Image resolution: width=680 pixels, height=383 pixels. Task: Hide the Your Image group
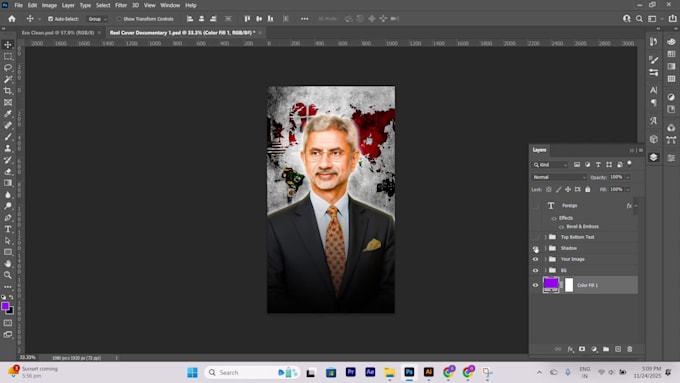536,259
